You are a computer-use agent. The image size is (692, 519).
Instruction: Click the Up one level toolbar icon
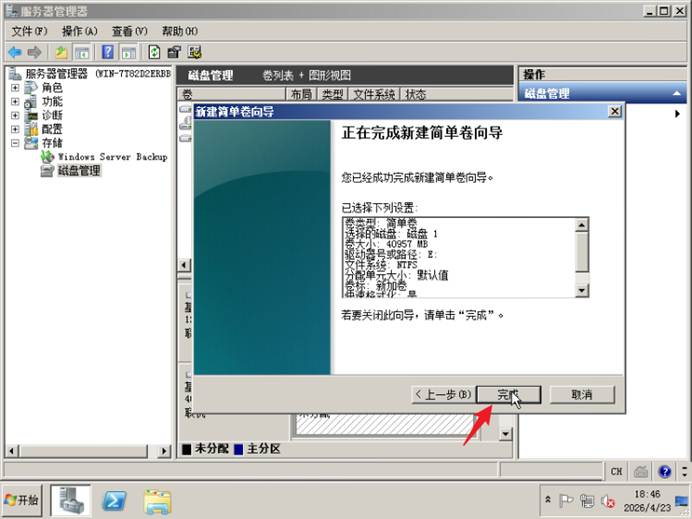[x=61, y=53]
